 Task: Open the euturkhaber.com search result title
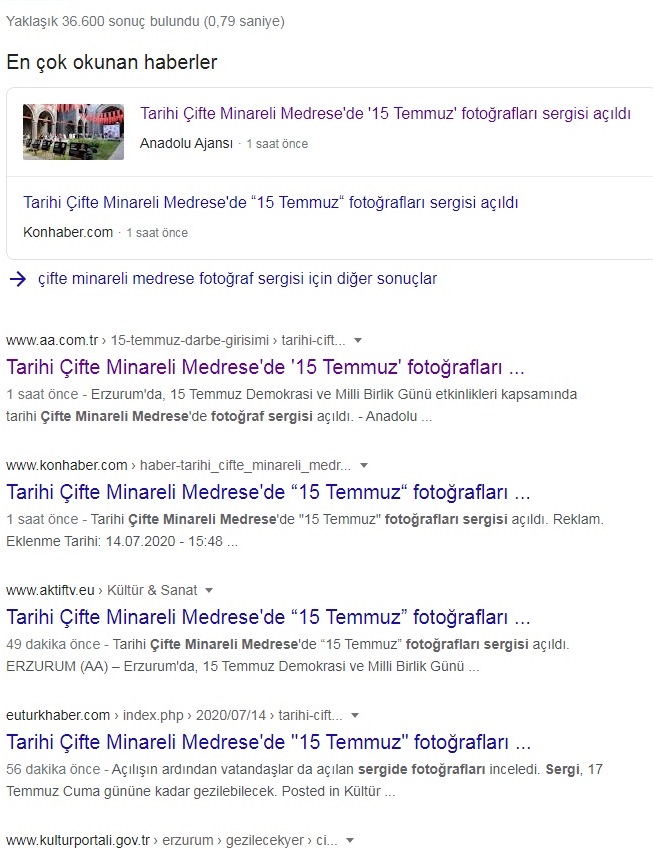[x=268, y=742]
